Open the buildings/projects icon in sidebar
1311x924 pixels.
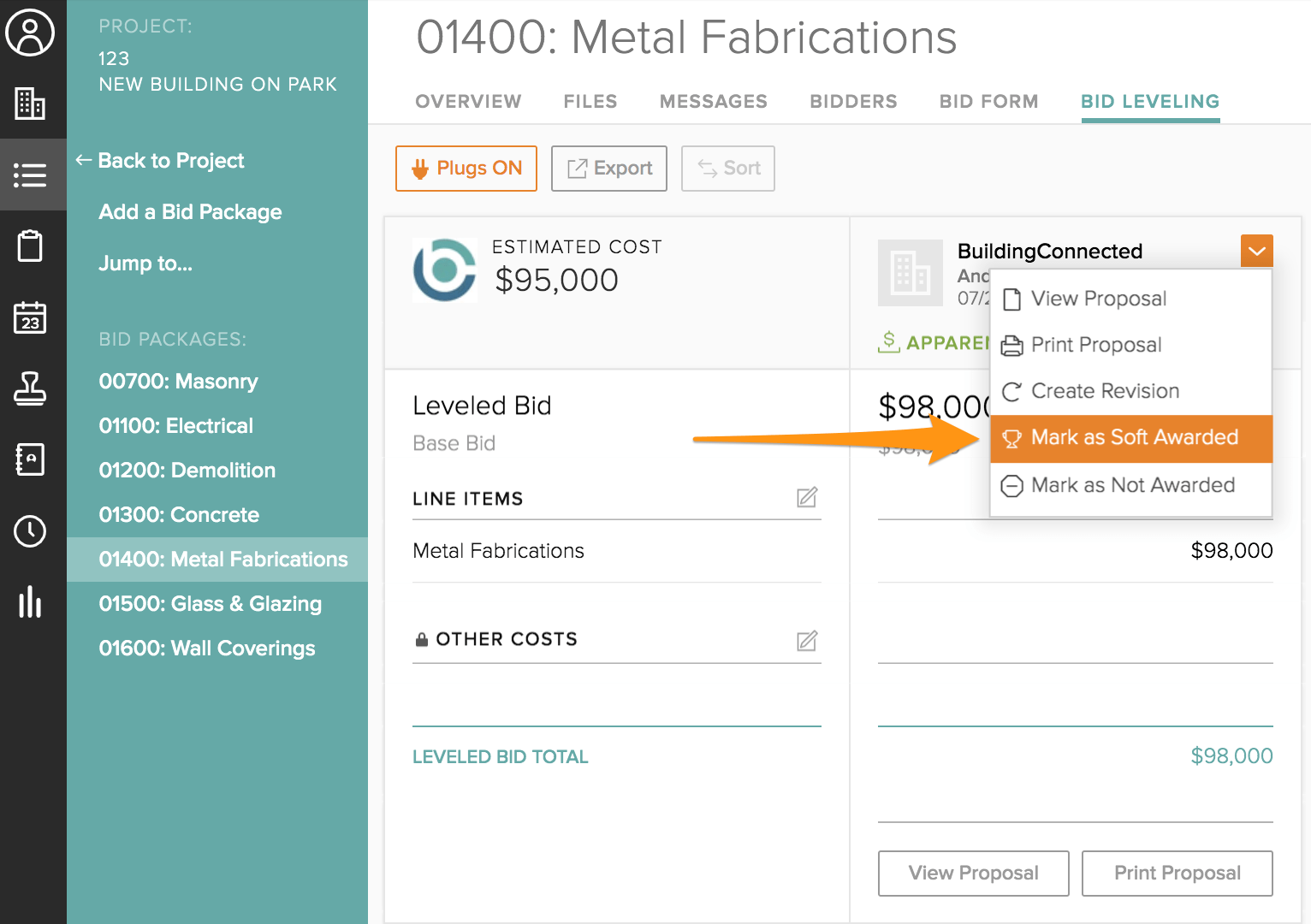[32, 103]
